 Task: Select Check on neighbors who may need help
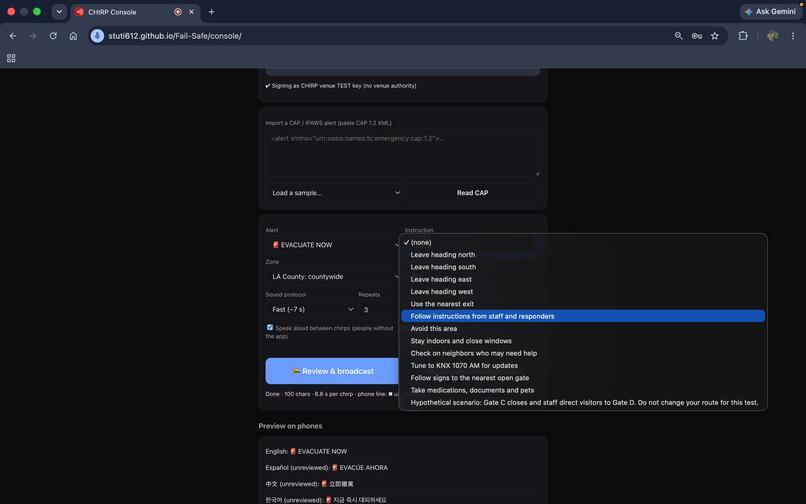[583, 353]
